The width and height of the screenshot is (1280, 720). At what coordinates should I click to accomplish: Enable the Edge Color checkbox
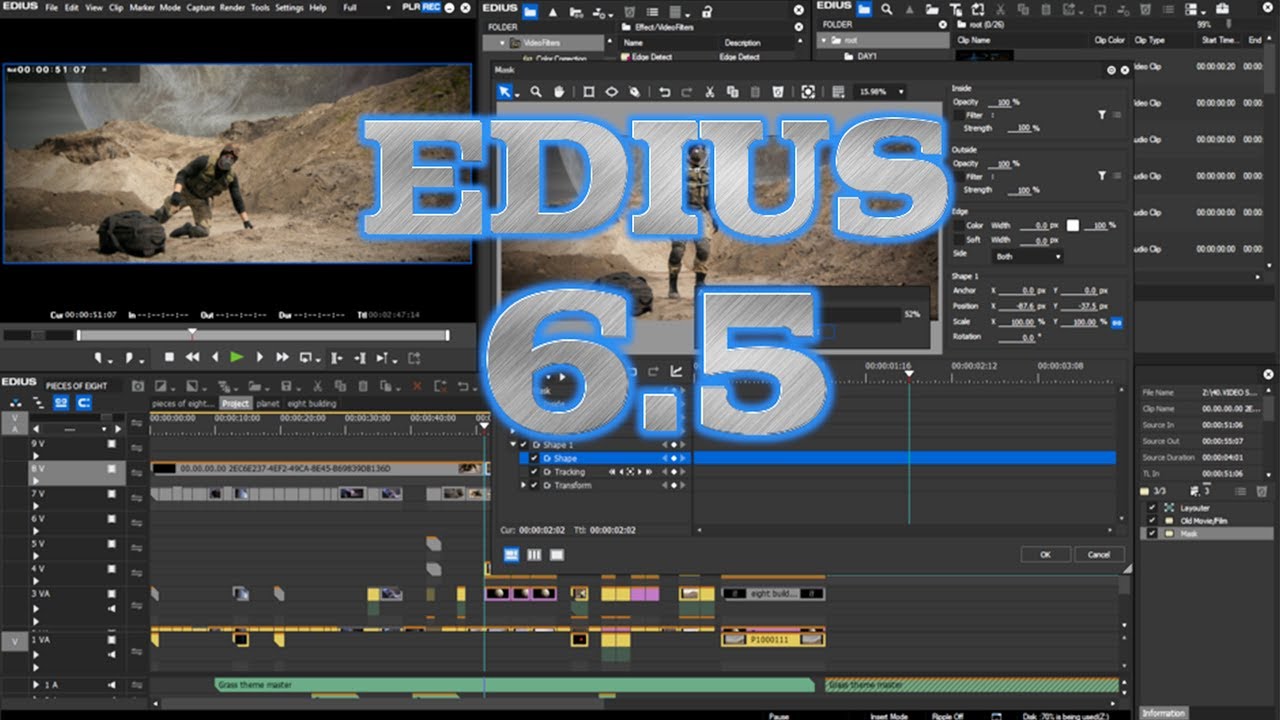point(959,226)
